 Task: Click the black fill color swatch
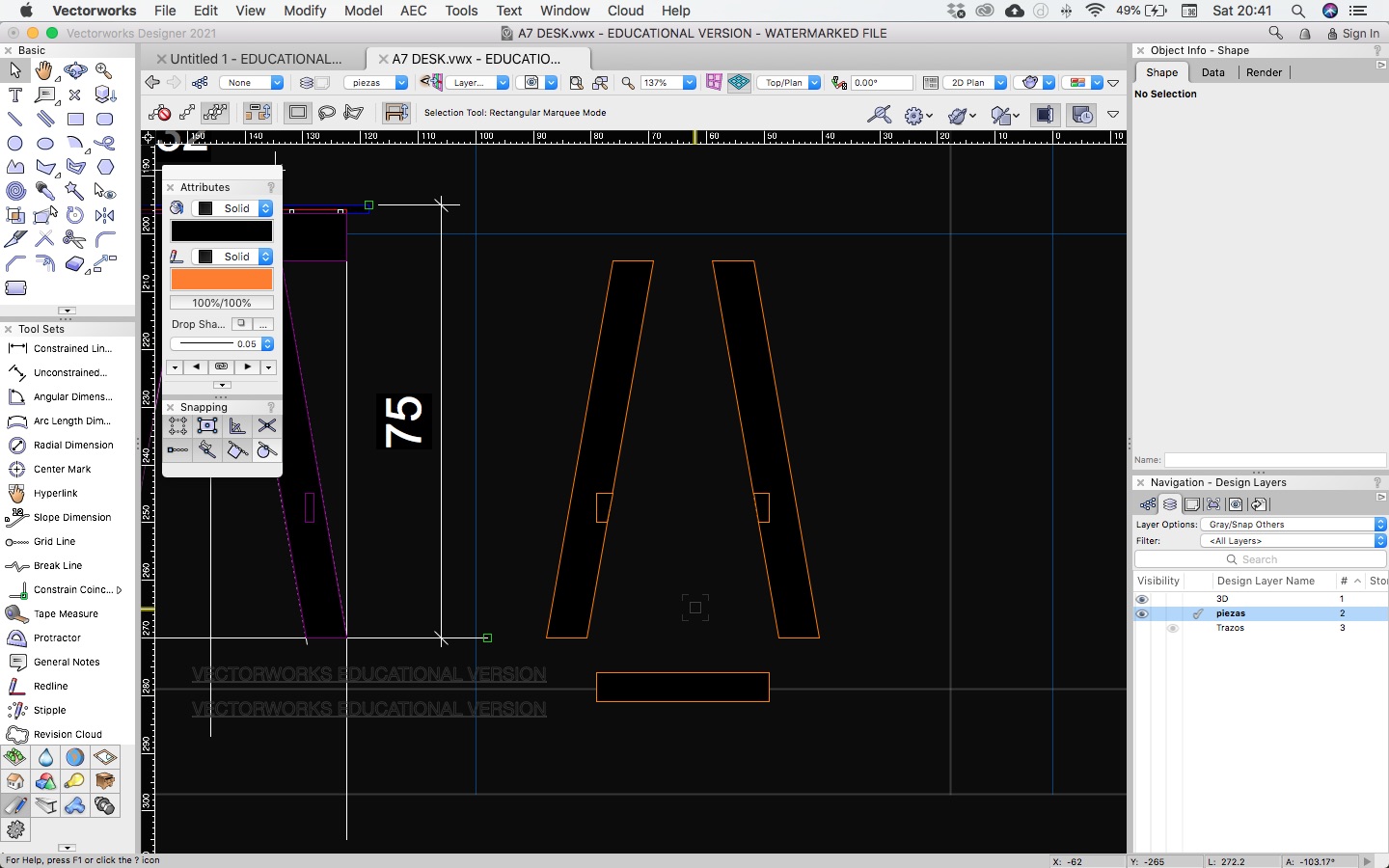tap(222, 231)
